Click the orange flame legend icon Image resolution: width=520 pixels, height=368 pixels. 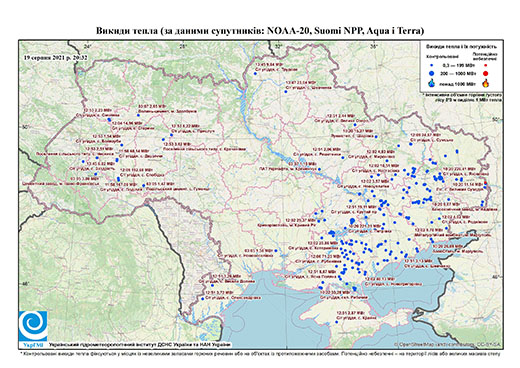485,83
